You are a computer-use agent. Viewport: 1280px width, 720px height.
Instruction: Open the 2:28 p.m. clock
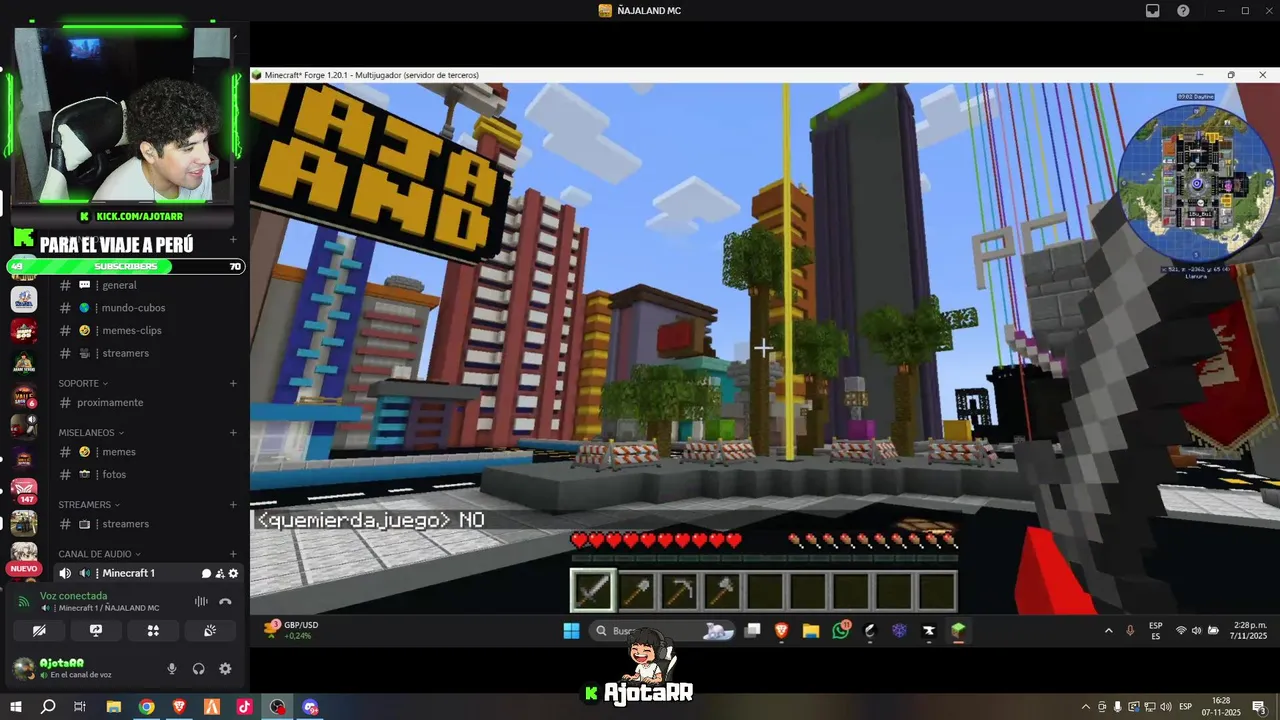(x=1250, y=630)
